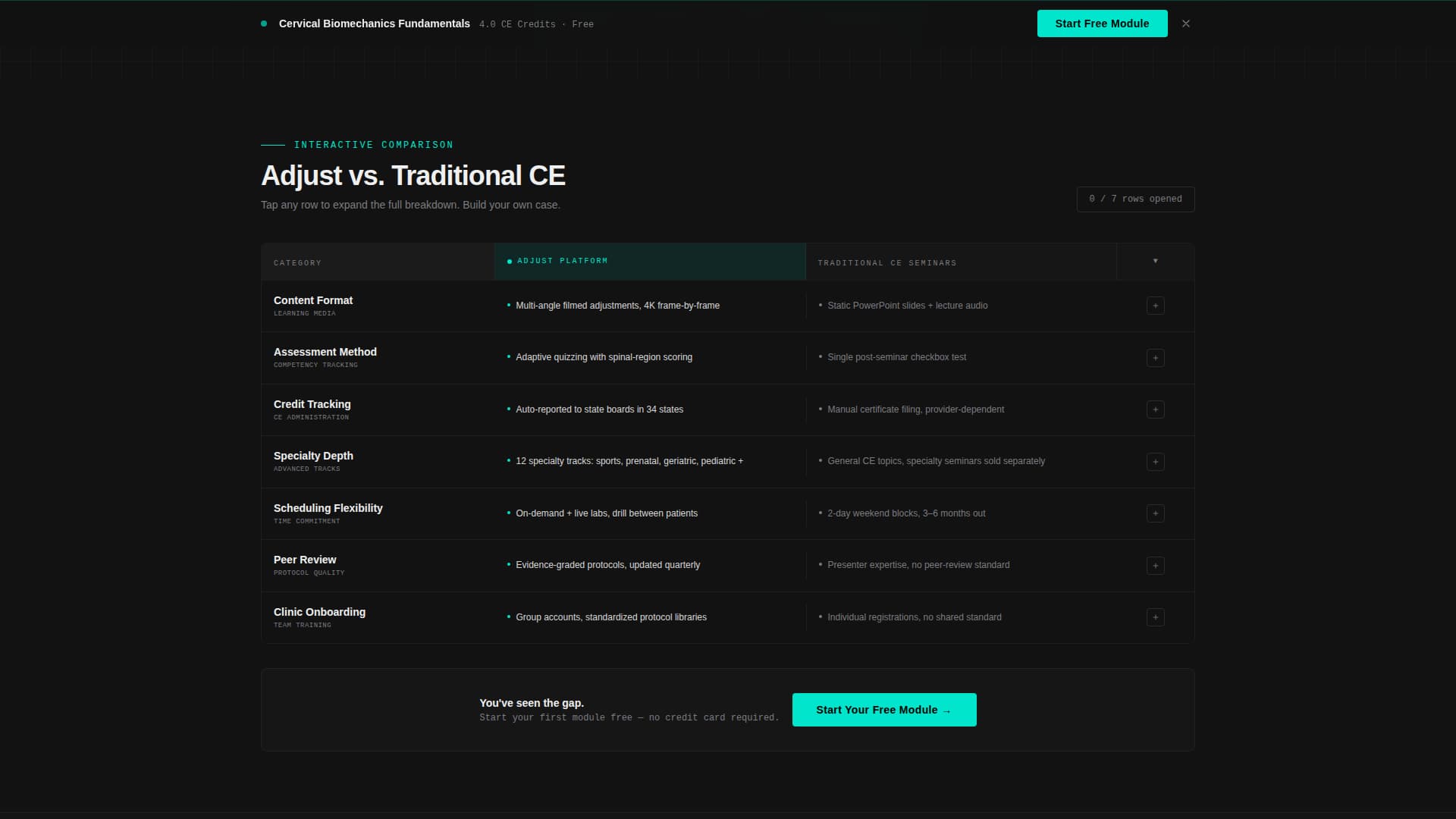Dismiss the top banner with the X

[x=1186, y=24]
